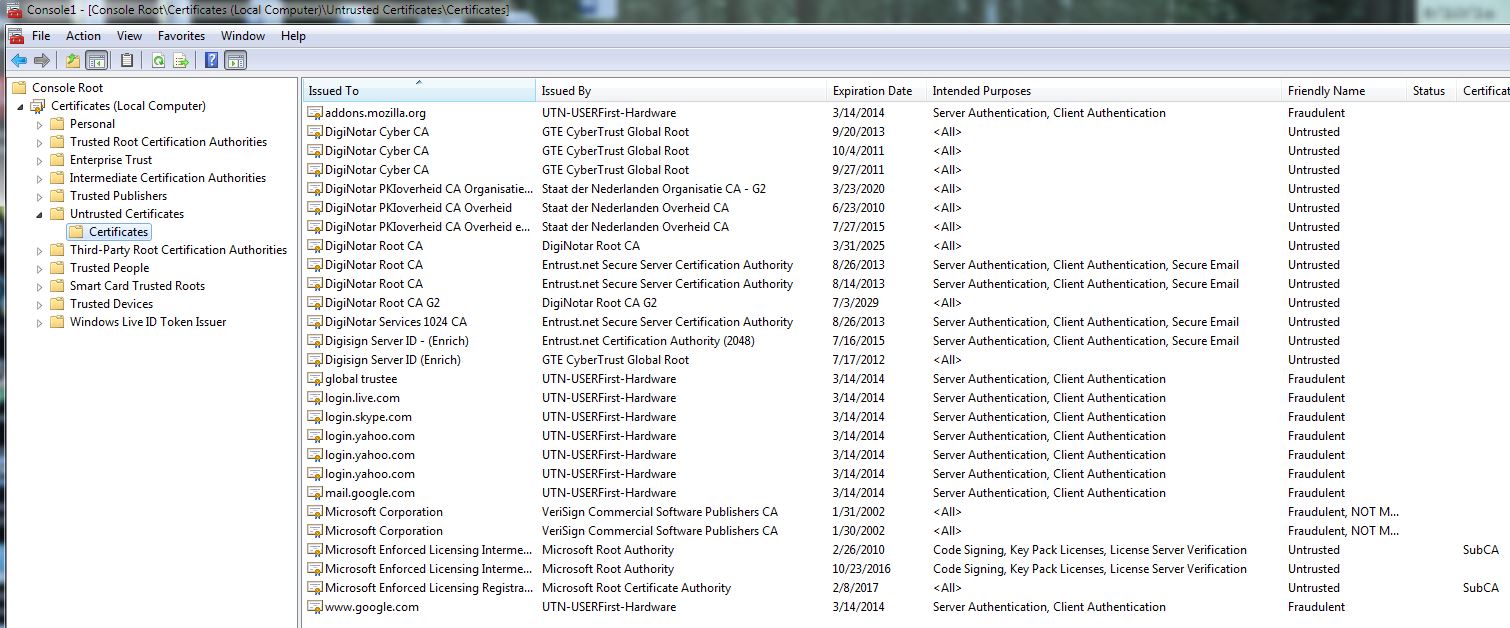This screenshot has height=628, width=1510.
Task: Open the Help menu
Action: [x=294, y=36]
